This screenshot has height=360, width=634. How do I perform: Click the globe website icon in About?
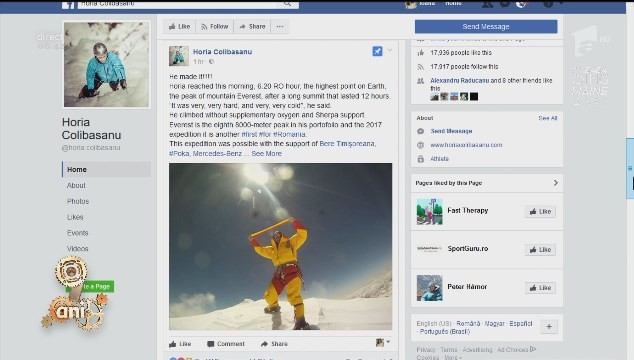pos(421,145)
